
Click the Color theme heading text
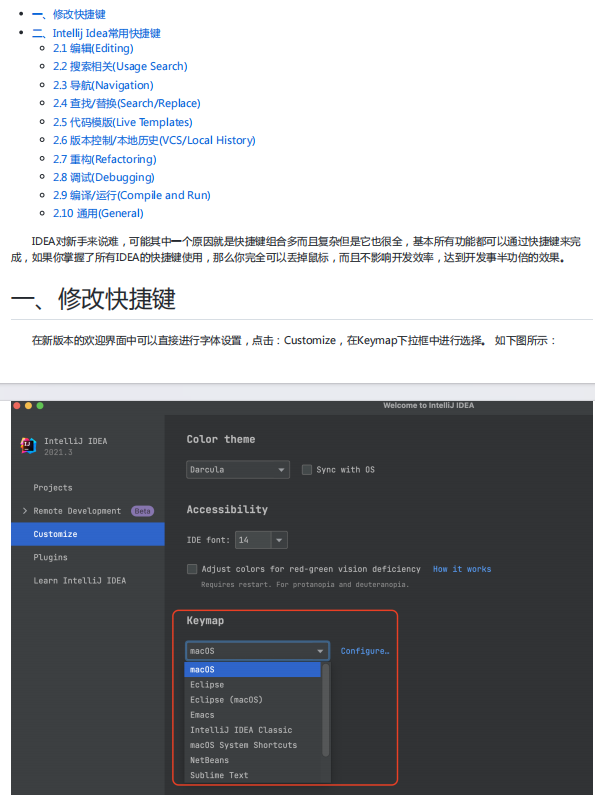pos(221,439)
